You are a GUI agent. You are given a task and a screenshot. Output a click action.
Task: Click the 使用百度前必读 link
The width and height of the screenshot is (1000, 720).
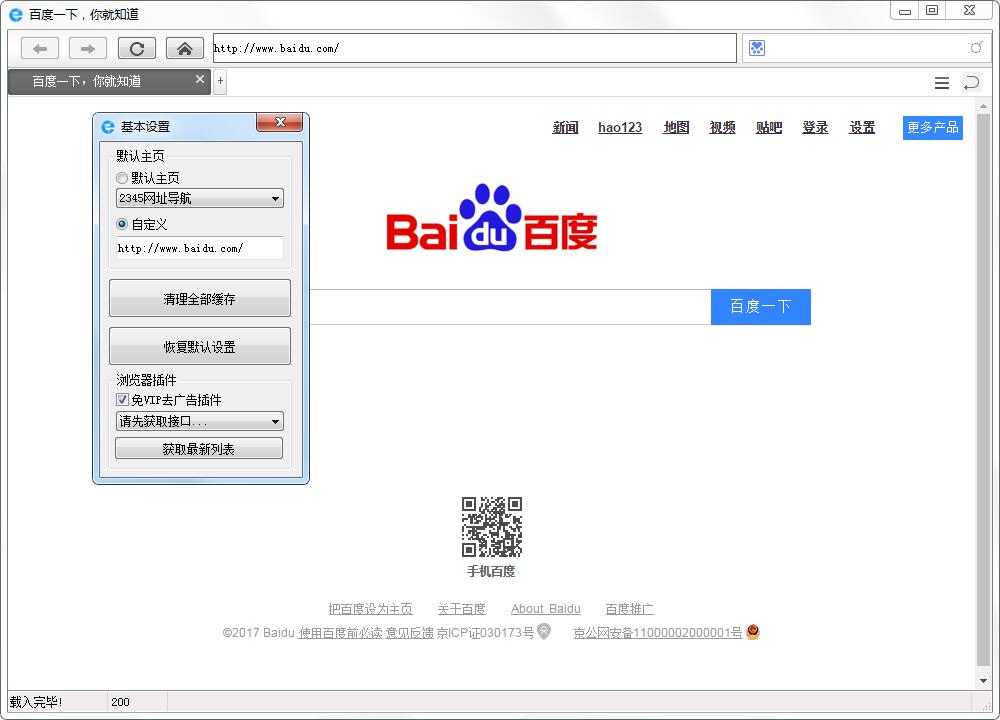click(x=341, y=633)
